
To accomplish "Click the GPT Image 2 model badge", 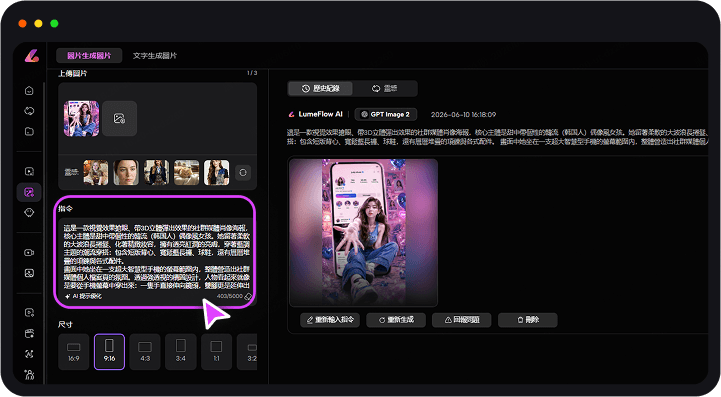I will point(386,115).
